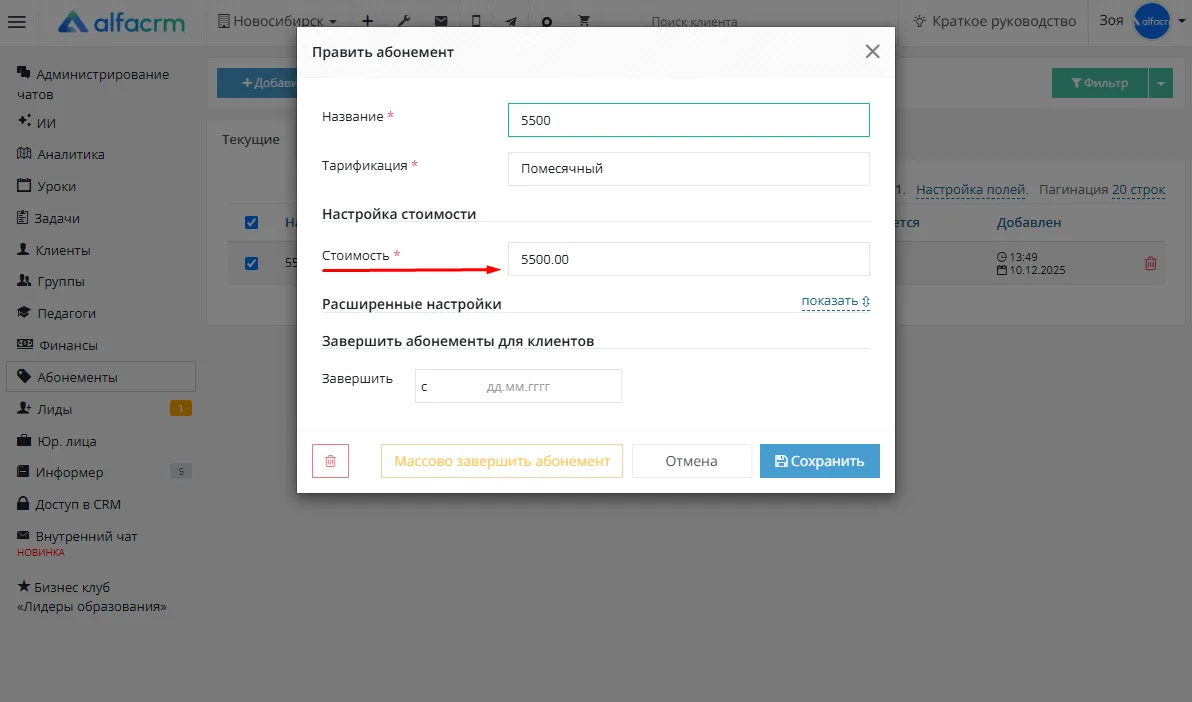The height and width of the screenshot is (702, 1192).
Task: Click the Завершить date field
Action: click(x=518, y=386)
